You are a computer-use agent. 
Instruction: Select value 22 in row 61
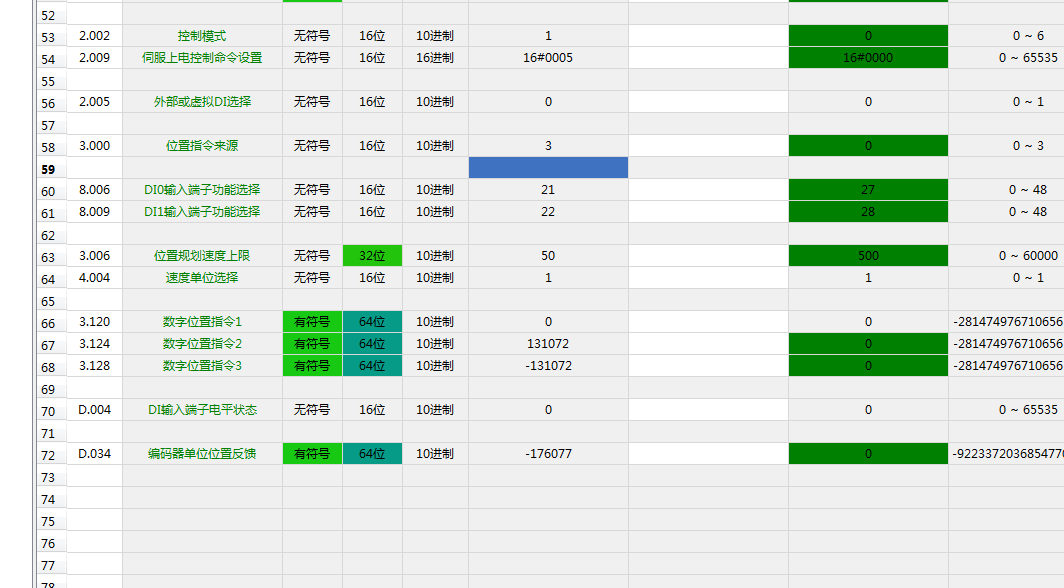548,212
